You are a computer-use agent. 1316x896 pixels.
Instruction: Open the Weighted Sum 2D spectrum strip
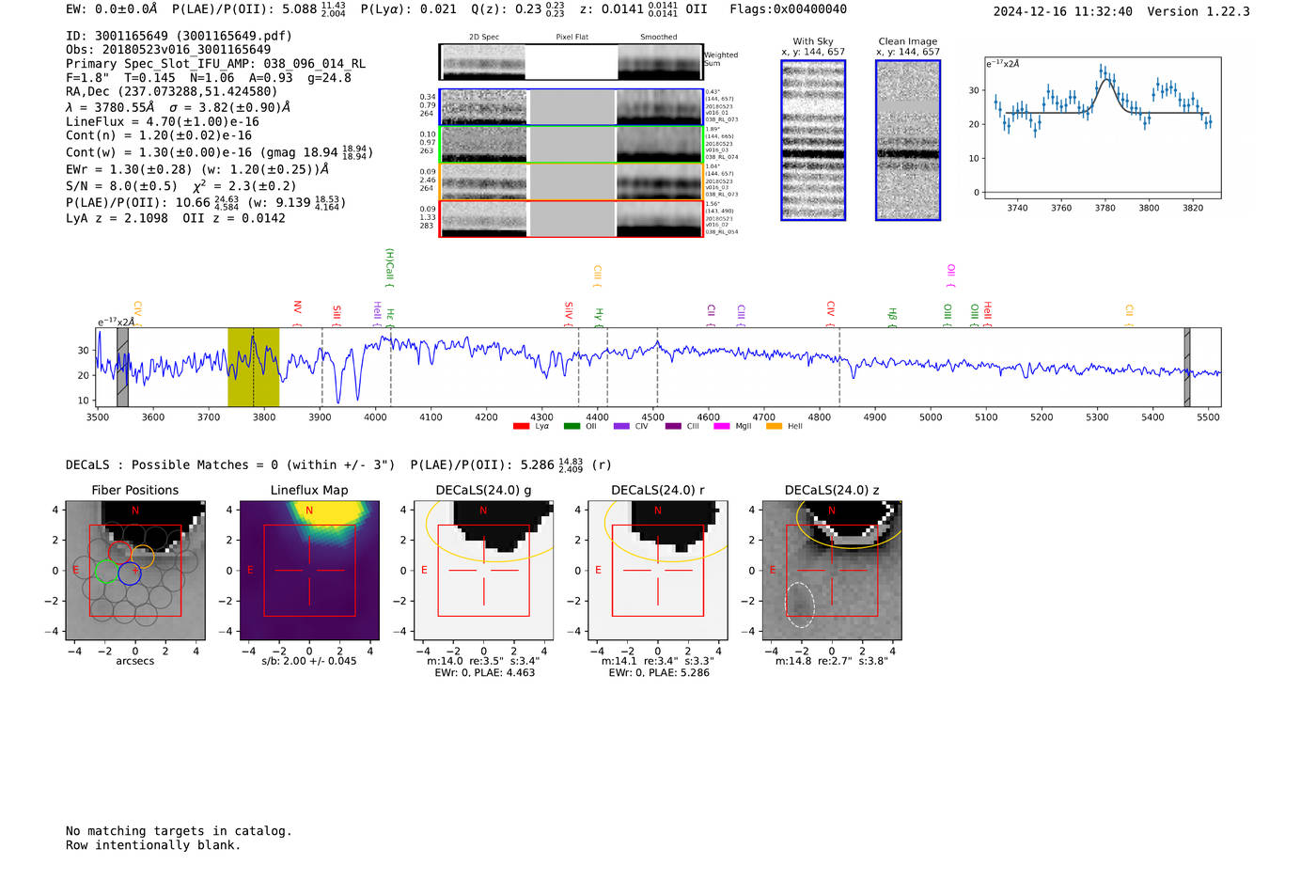(x=571, y=62)
